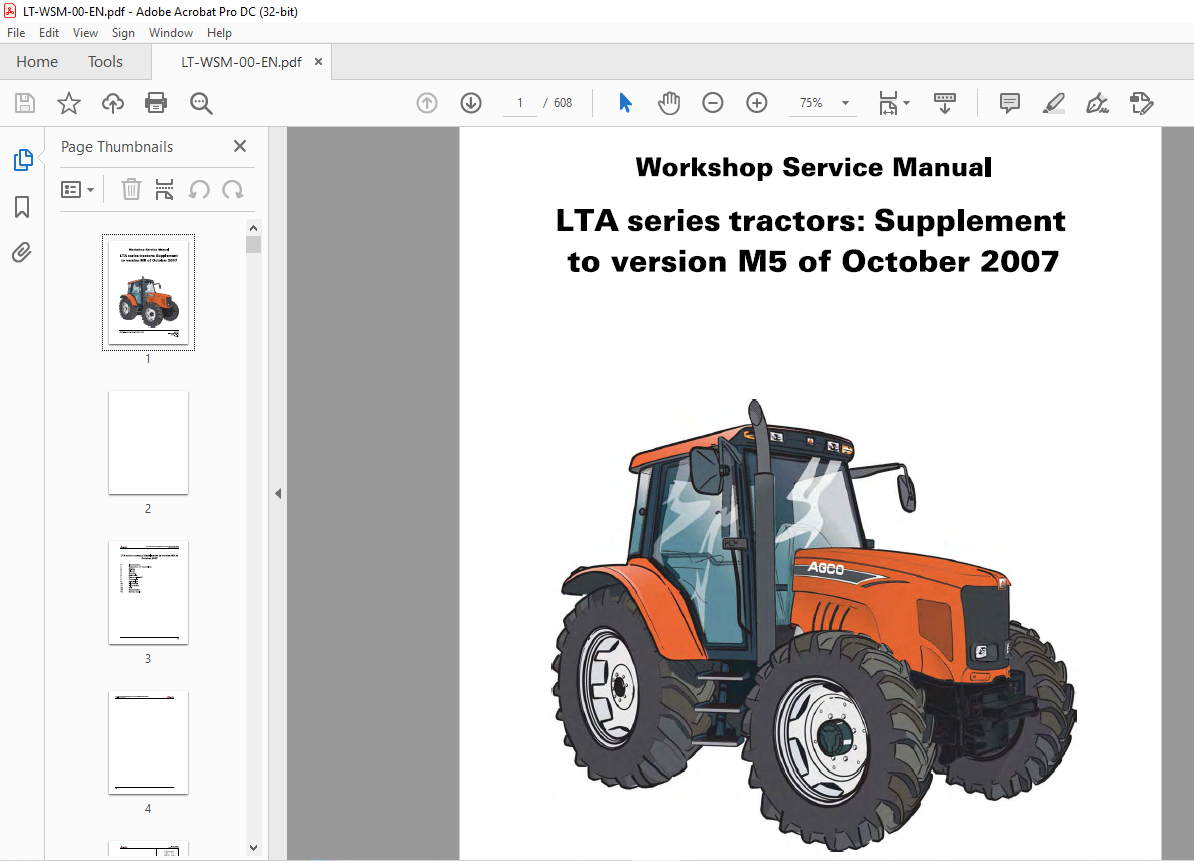Open the Find text search tool
This screenshot has width=1194, height=861.
201,103
